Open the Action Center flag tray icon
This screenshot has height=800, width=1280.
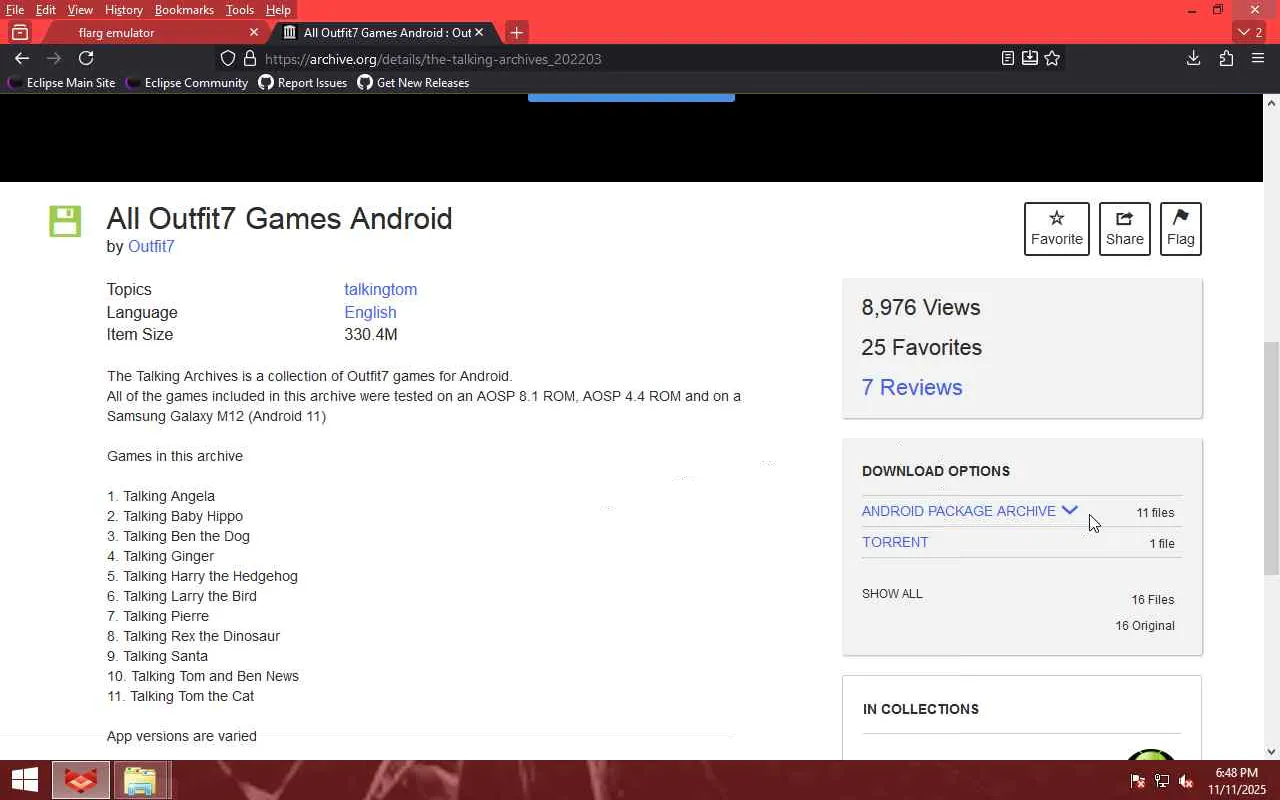[x=1137, y=781]
